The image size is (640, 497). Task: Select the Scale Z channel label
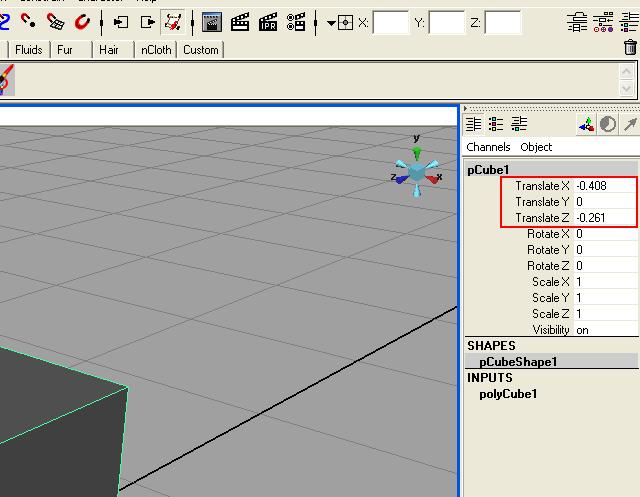tap(551, 314)
